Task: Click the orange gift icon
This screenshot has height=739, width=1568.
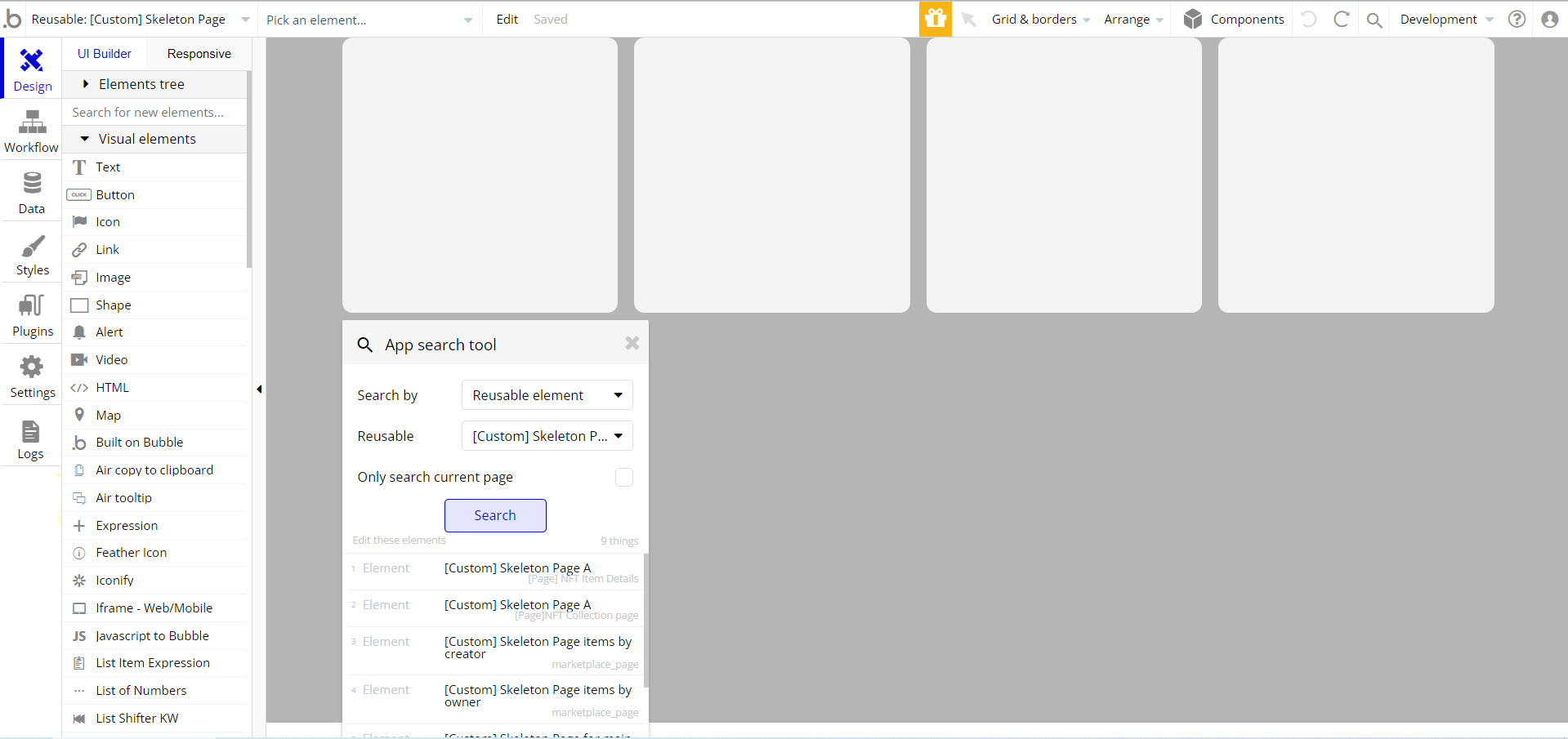Action: [936, 19]
